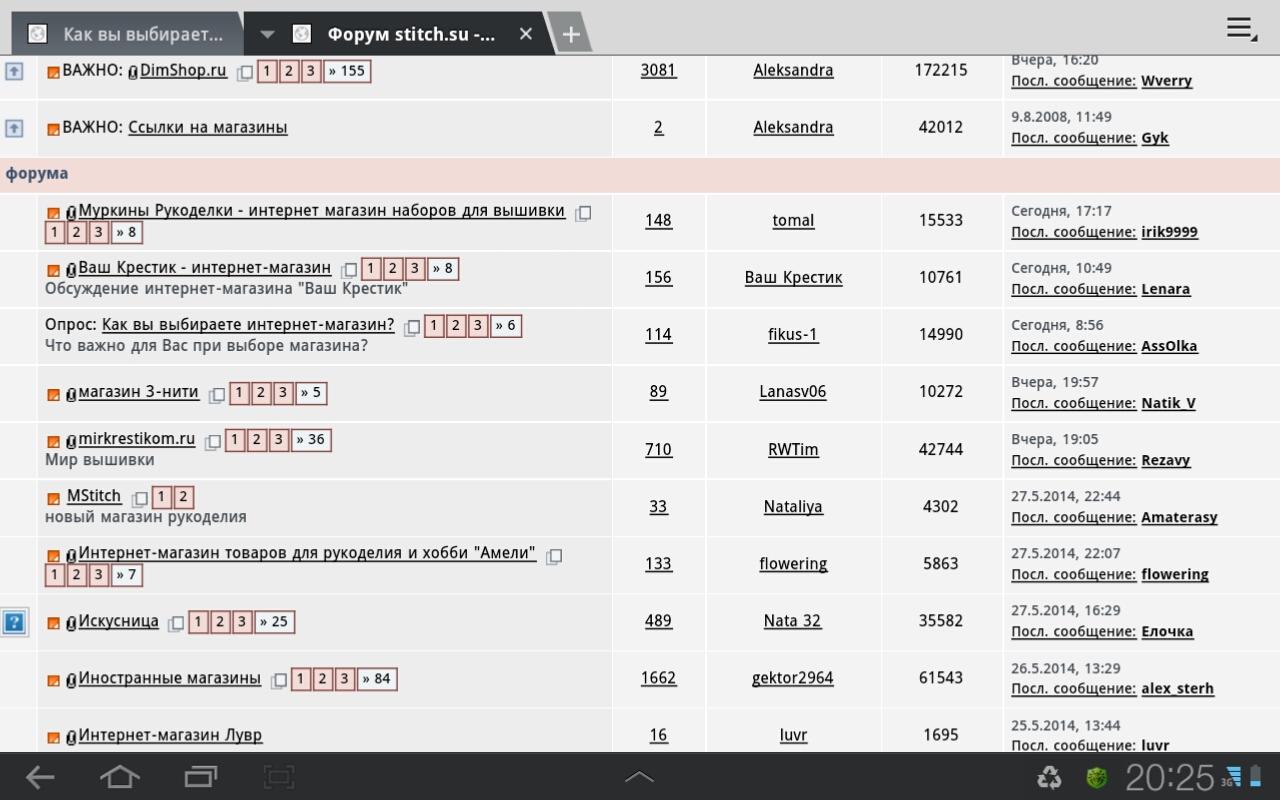Tap the screenshot capture icon in navigation bar
Image resolution: width=1280 pixels, height=800 pixels.
tap(279, 777)
